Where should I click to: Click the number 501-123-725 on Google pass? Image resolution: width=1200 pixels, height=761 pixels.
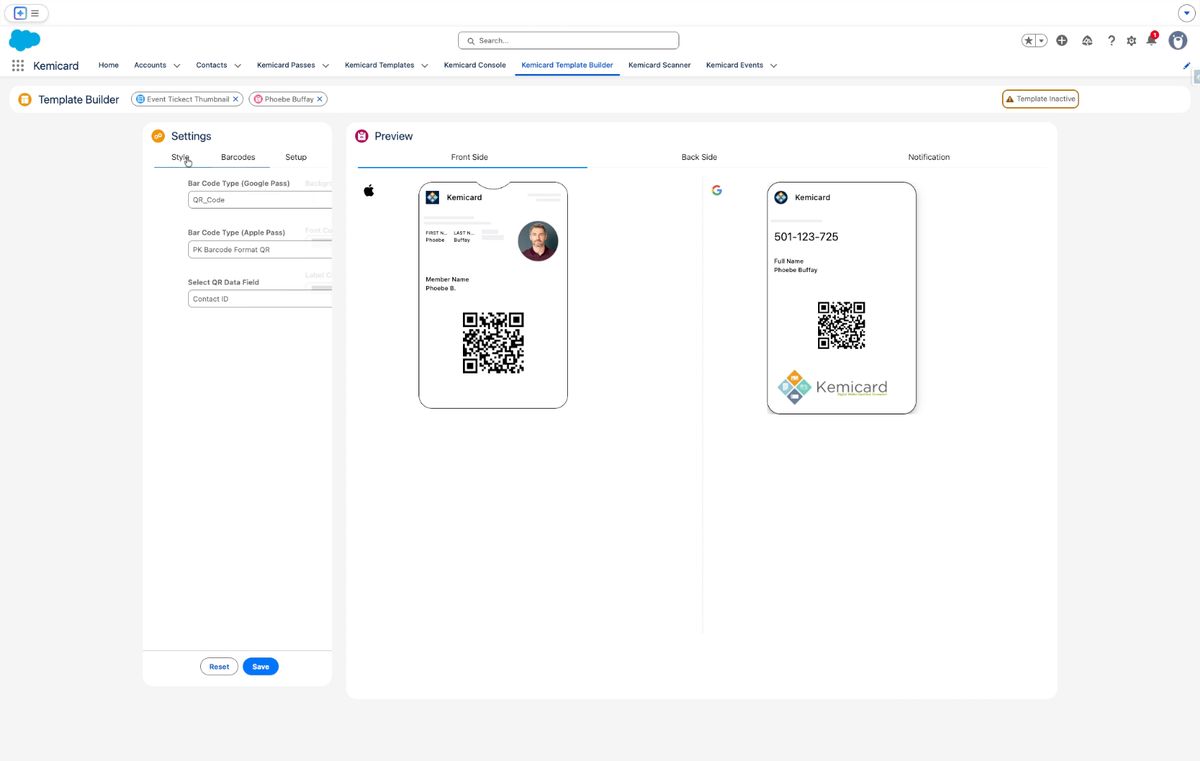pyautogui.click(x=806, y=237)
